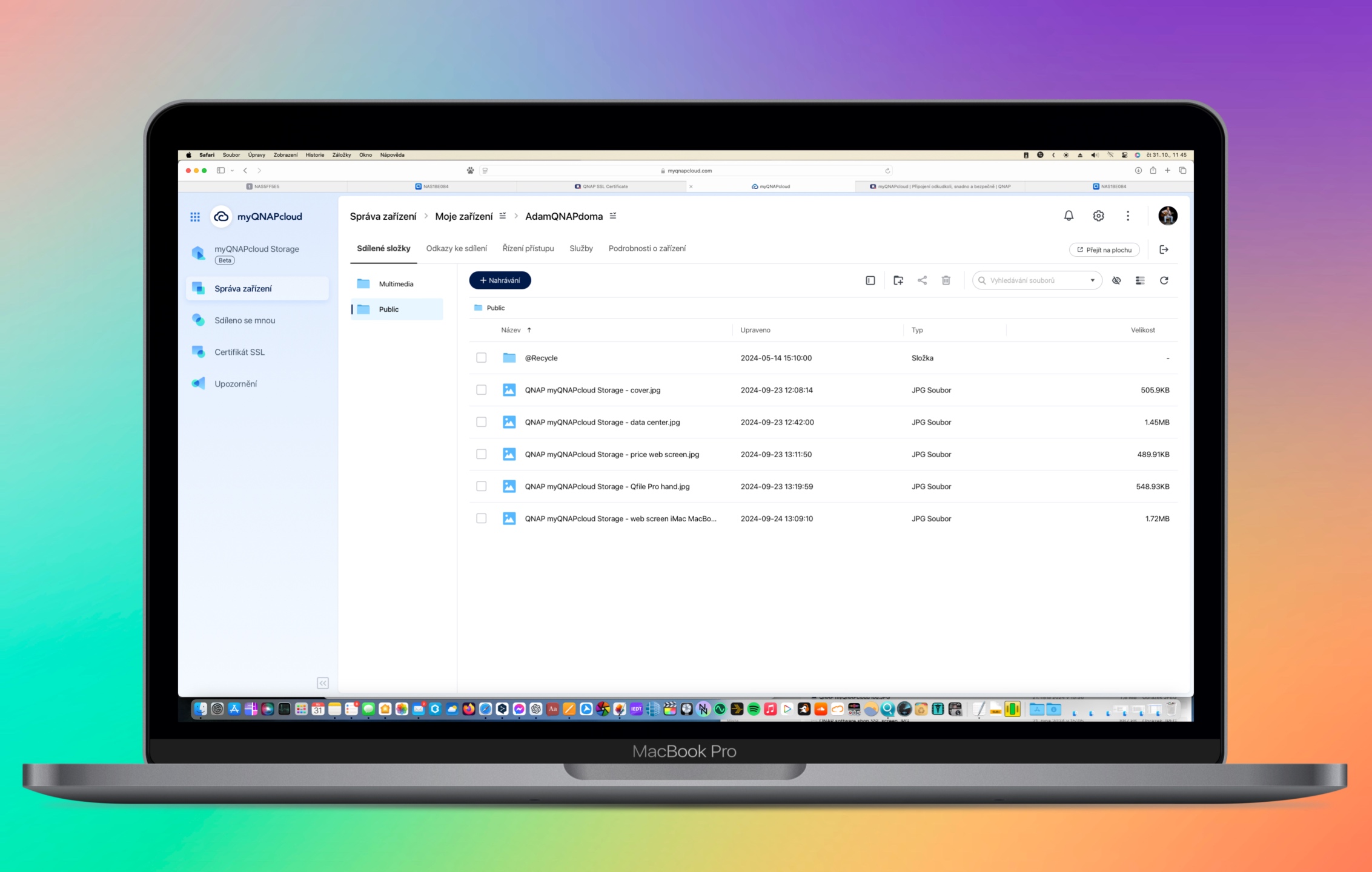Open the Řízení přístupu tab
Screen dimensions: 1372x872
tap(528, 248)
